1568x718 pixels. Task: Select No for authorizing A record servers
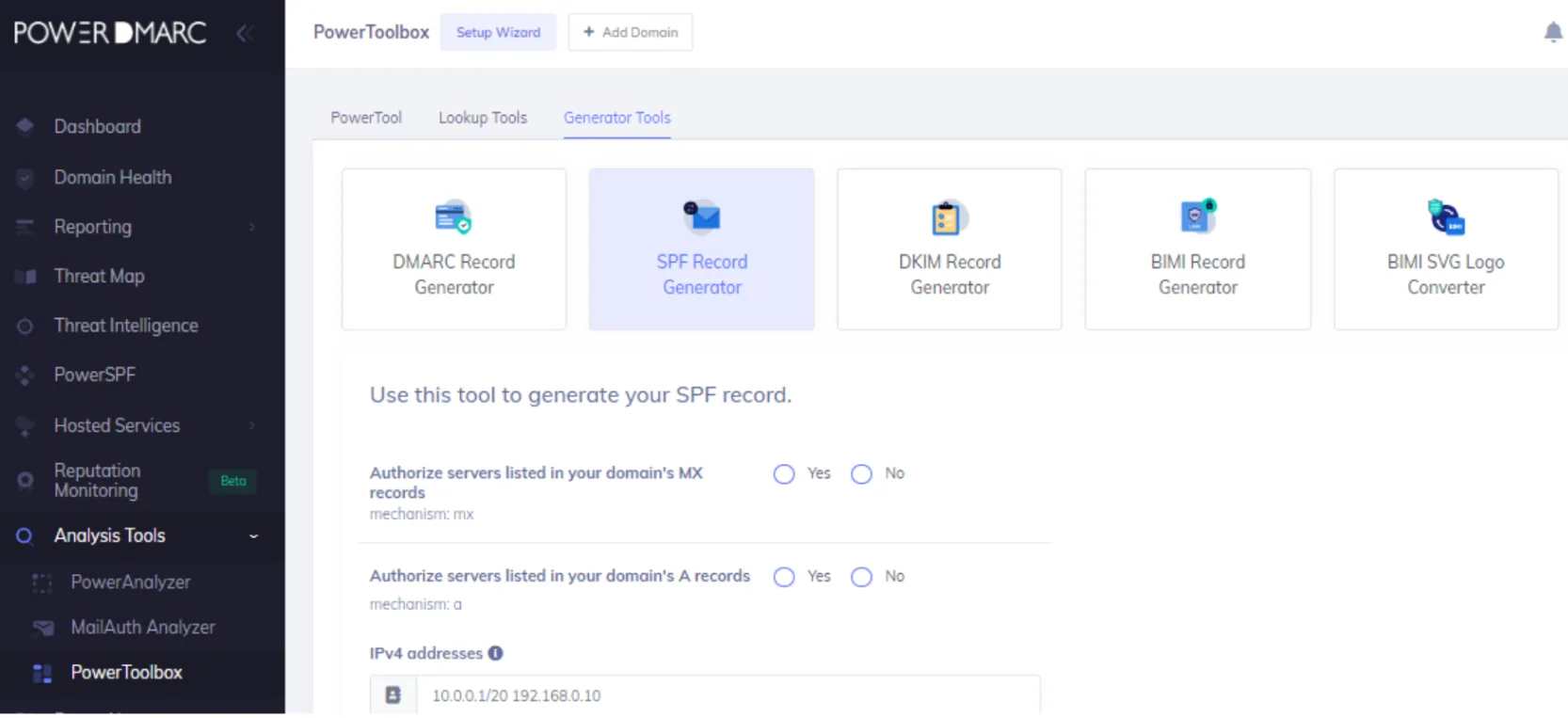(861, 577)
